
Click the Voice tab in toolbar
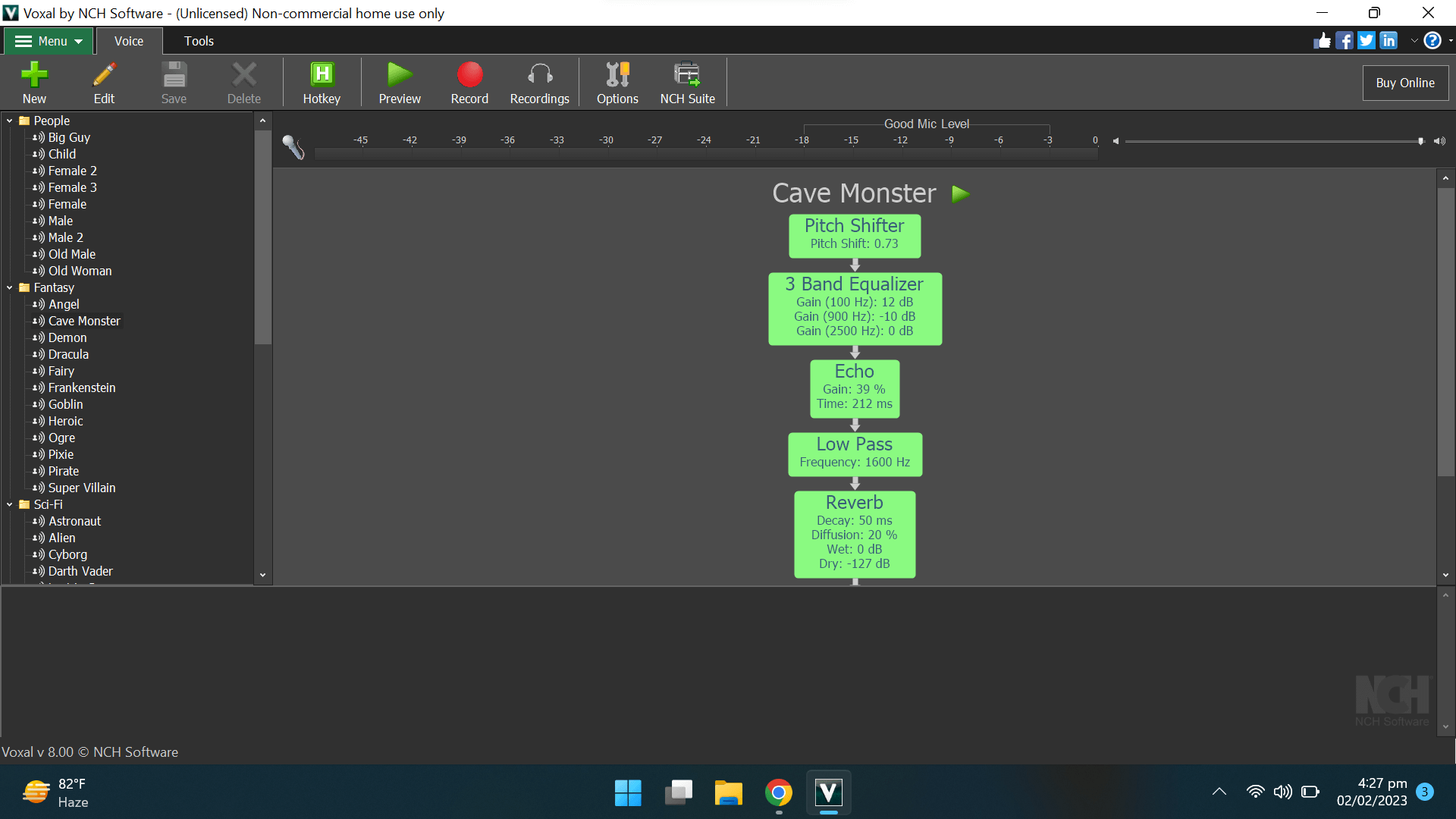click(128, 40)
